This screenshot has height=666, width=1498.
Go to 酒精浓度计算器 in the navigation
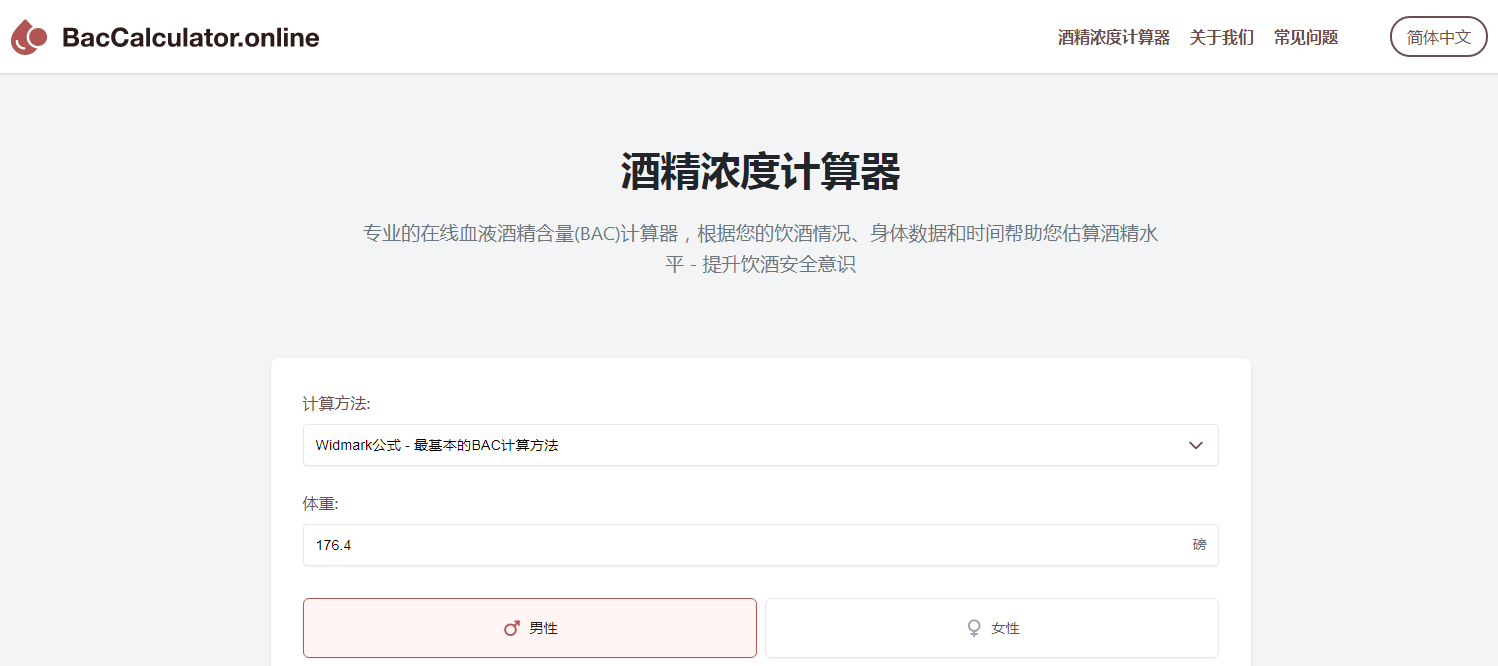[1113, 37]
